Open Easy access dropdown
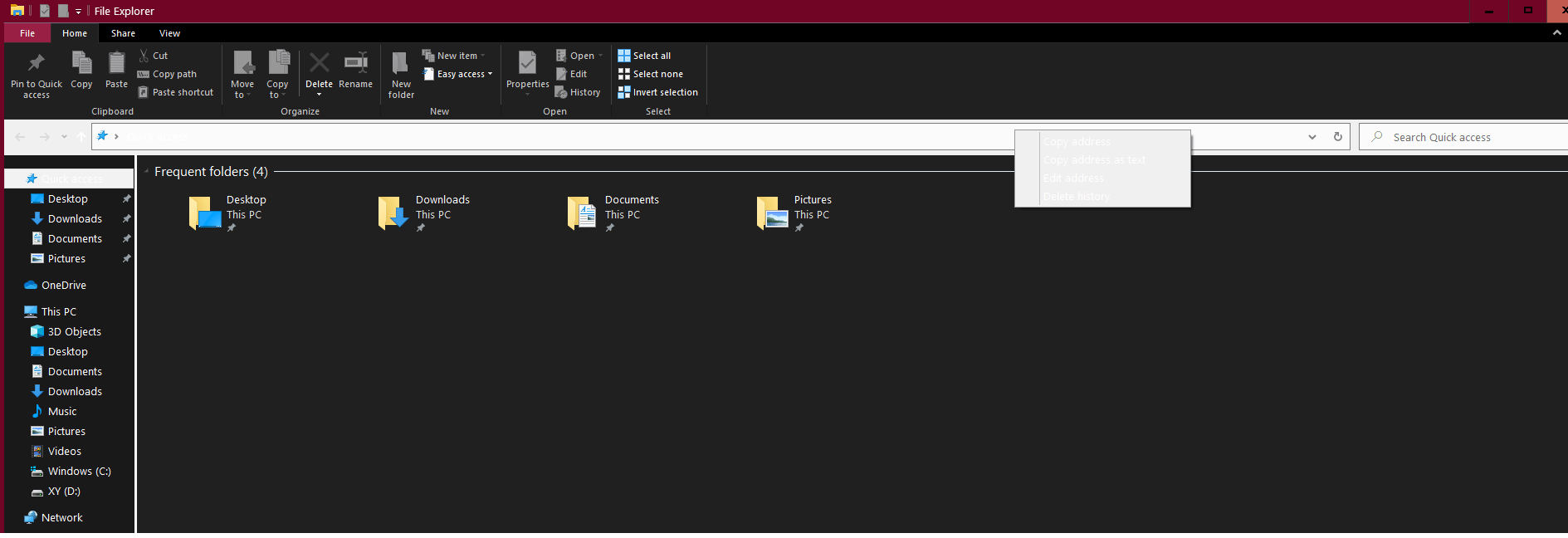The image size is (1568, 538). 457,74
